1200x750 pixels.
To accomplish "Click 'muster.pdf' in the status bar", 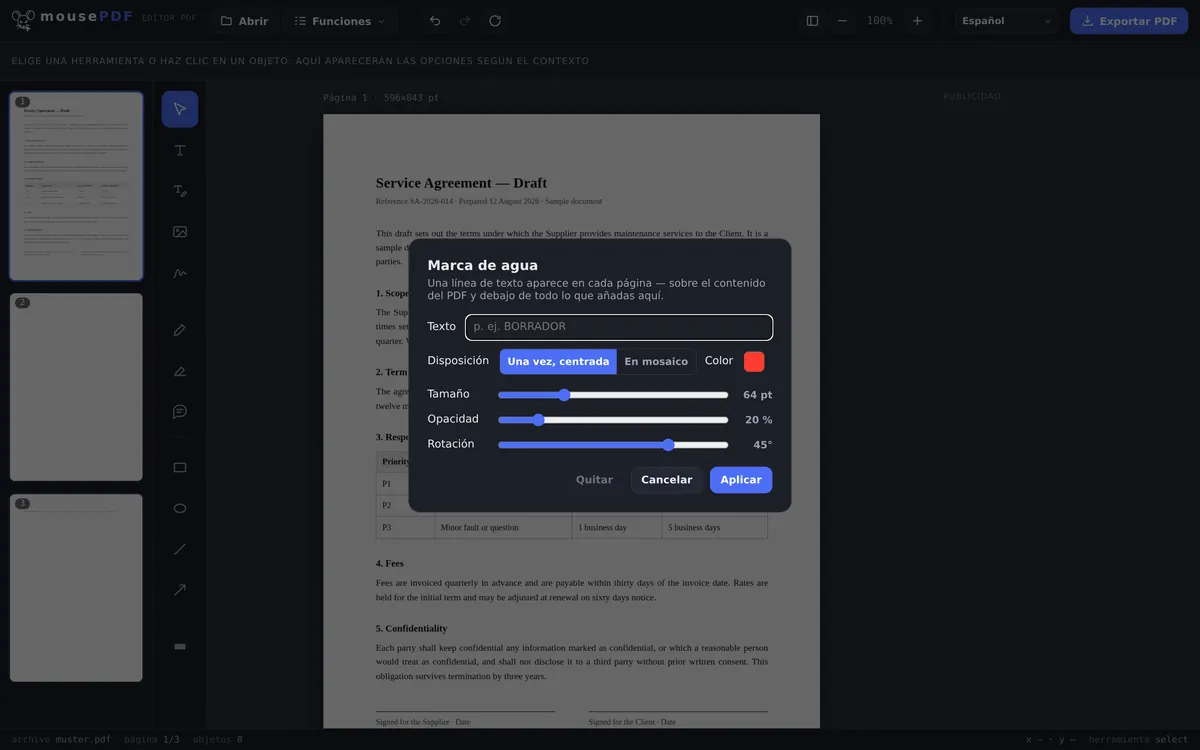I will [83, 740].
